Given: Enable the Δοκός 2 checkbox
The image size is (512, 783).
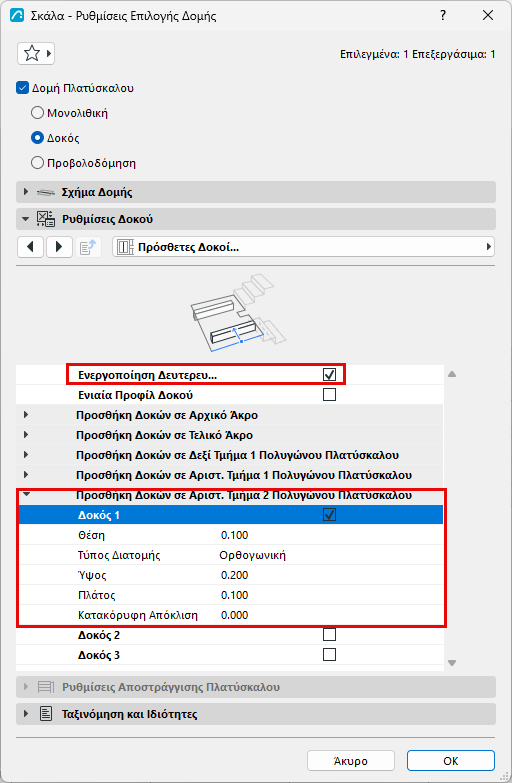Looking at the screenshot, I should pos(329,634).
